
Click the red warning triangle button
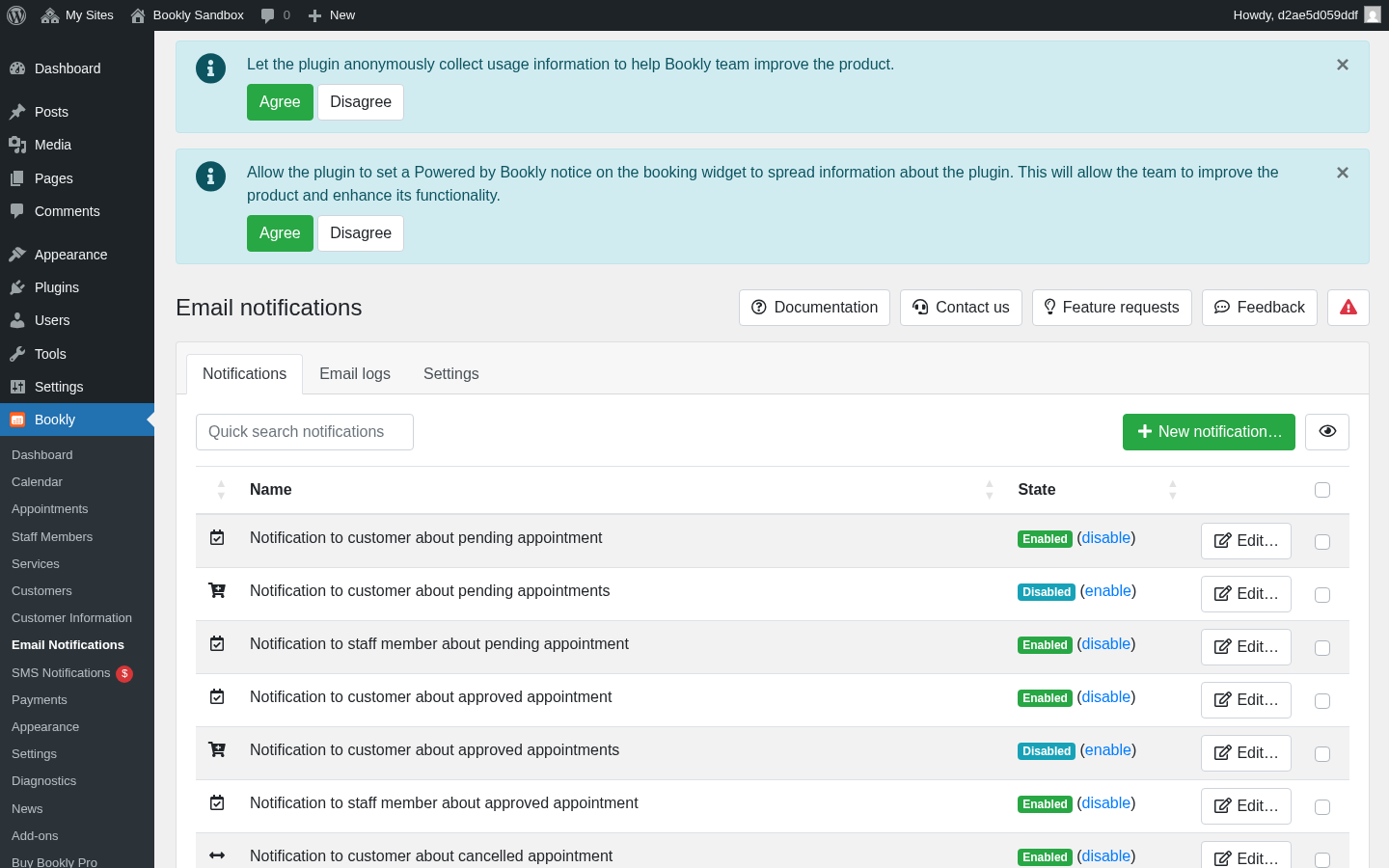pyautogui.click(x=1348, y=308)
